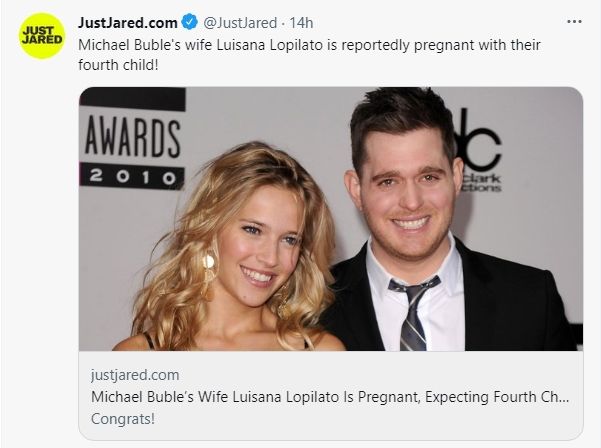Open the link card photo of the couple
601x448 pixels.
(331, 219)
